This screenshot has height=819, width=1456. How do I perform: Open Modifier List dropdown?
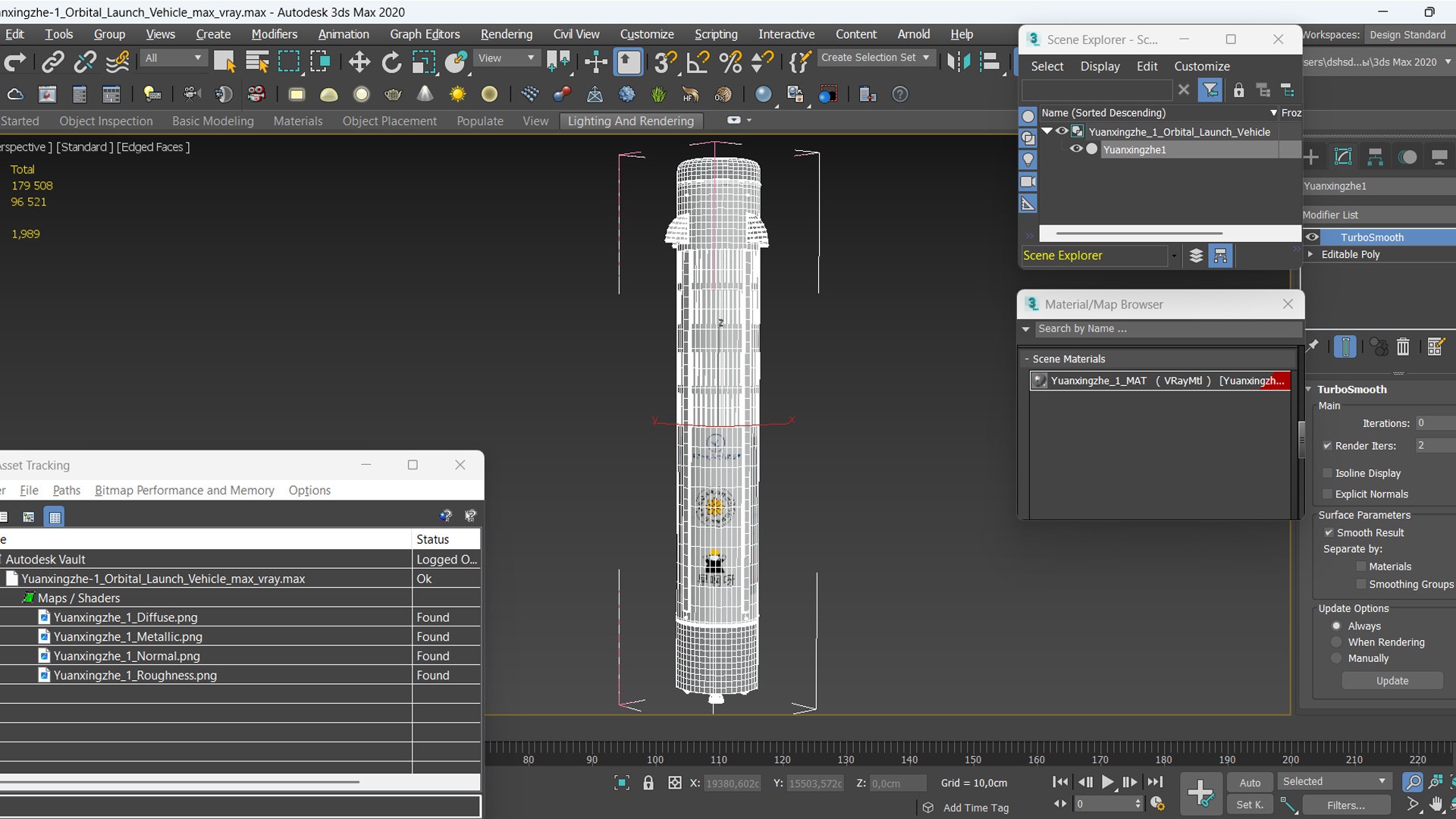(x=1379, y=215)
